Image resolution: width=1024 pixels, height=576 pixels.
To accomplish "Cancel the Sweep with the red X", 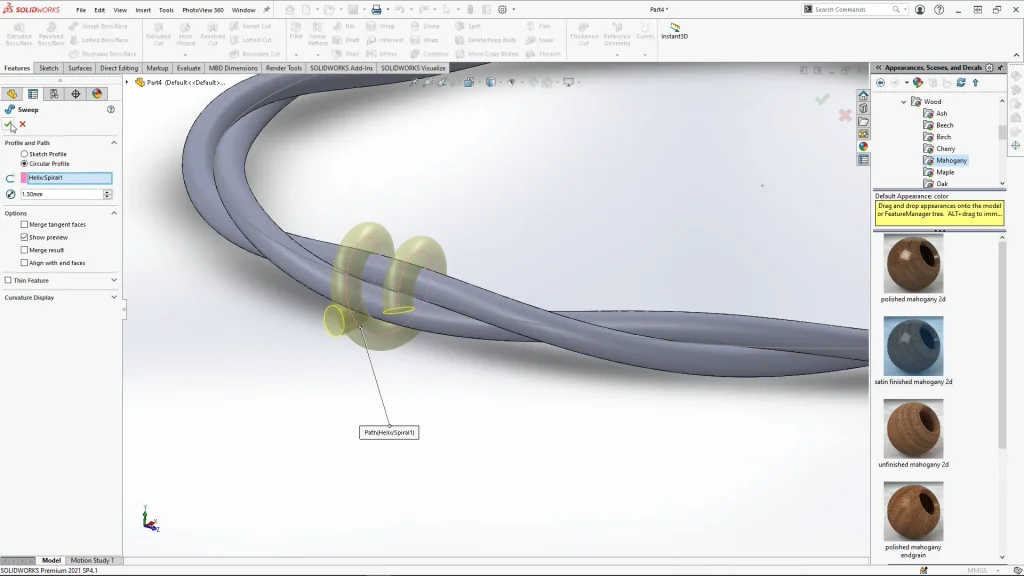I will pyautogui.click(x=23, y=124).
